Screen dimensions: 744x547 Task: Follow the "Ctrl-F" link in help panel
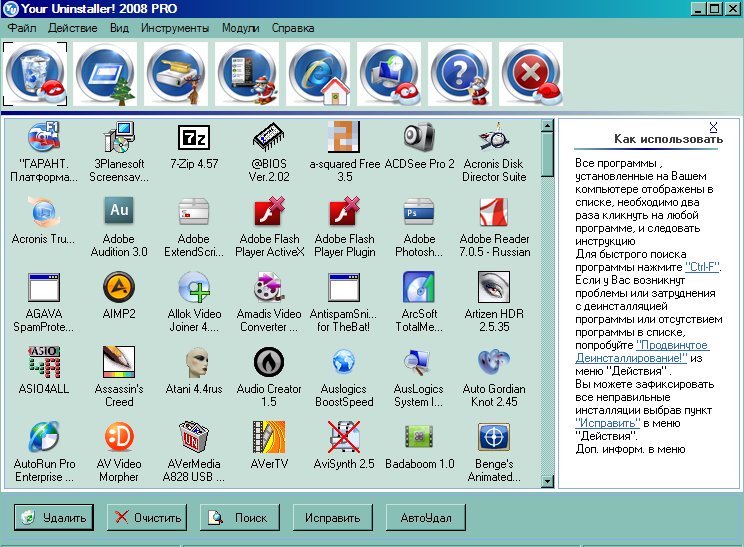click(702, 267)
